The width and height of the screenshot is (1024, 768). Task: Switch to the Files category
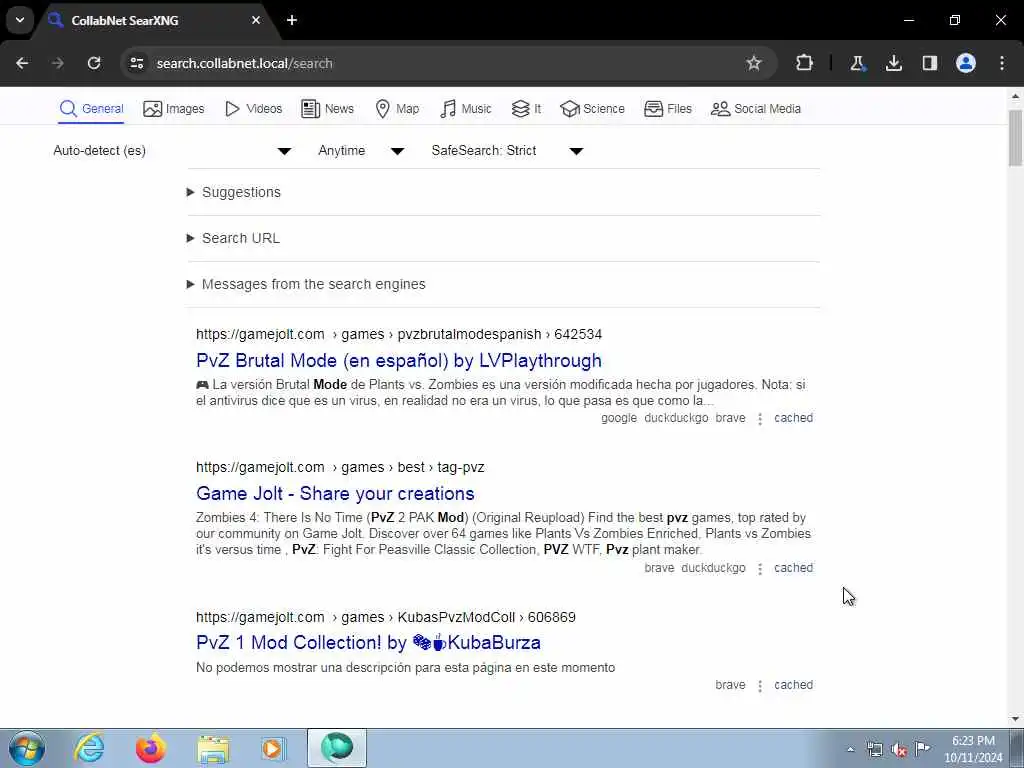coord(667,109)
